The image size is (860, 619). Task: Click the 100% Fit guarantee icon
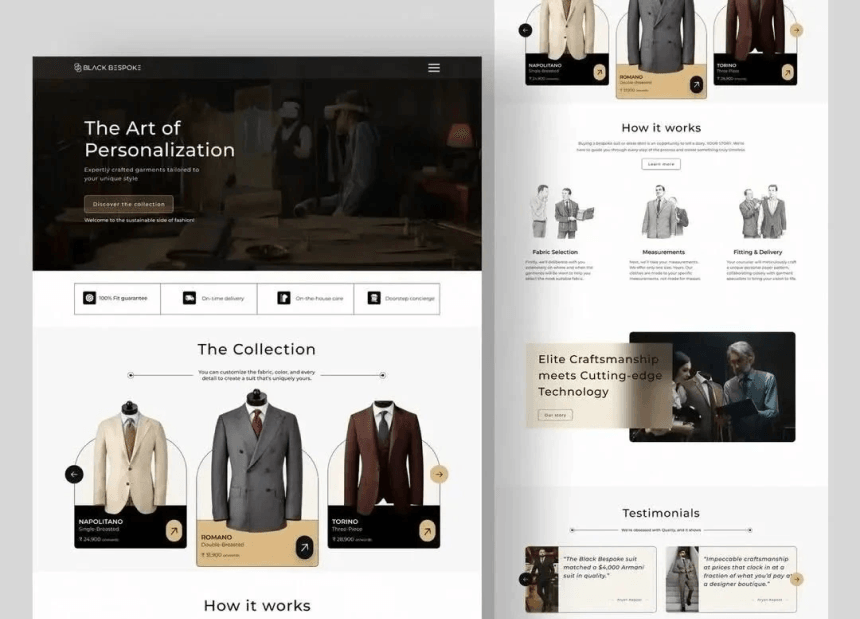[x=88, y=298]
